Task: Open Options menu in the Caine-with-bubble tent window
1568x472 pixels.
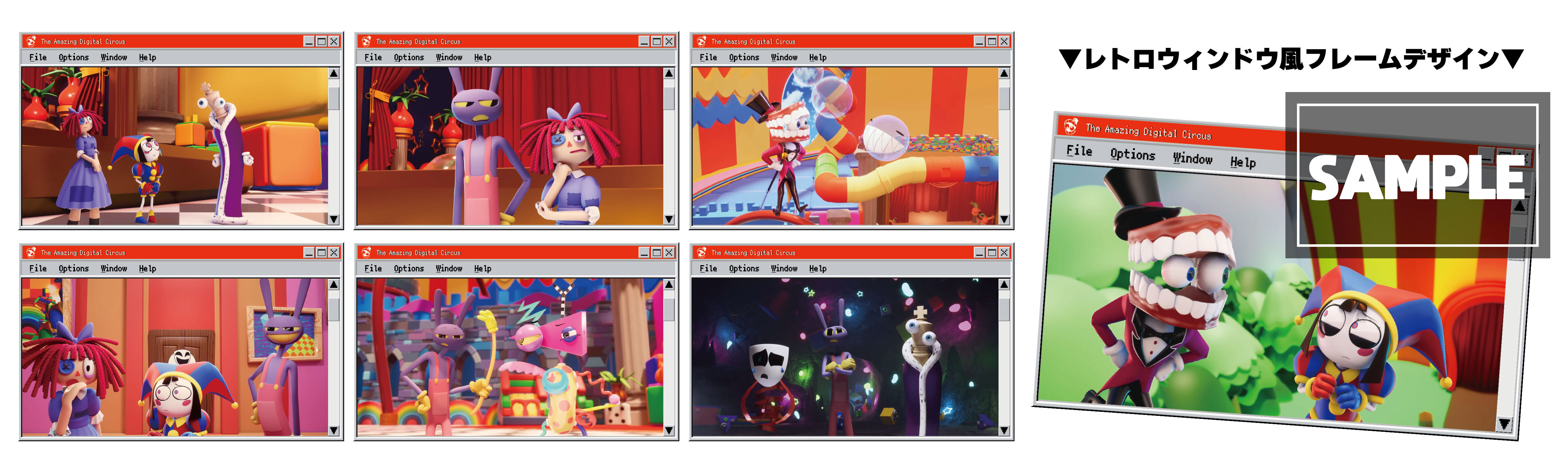Action: click(x=744, y=57)
